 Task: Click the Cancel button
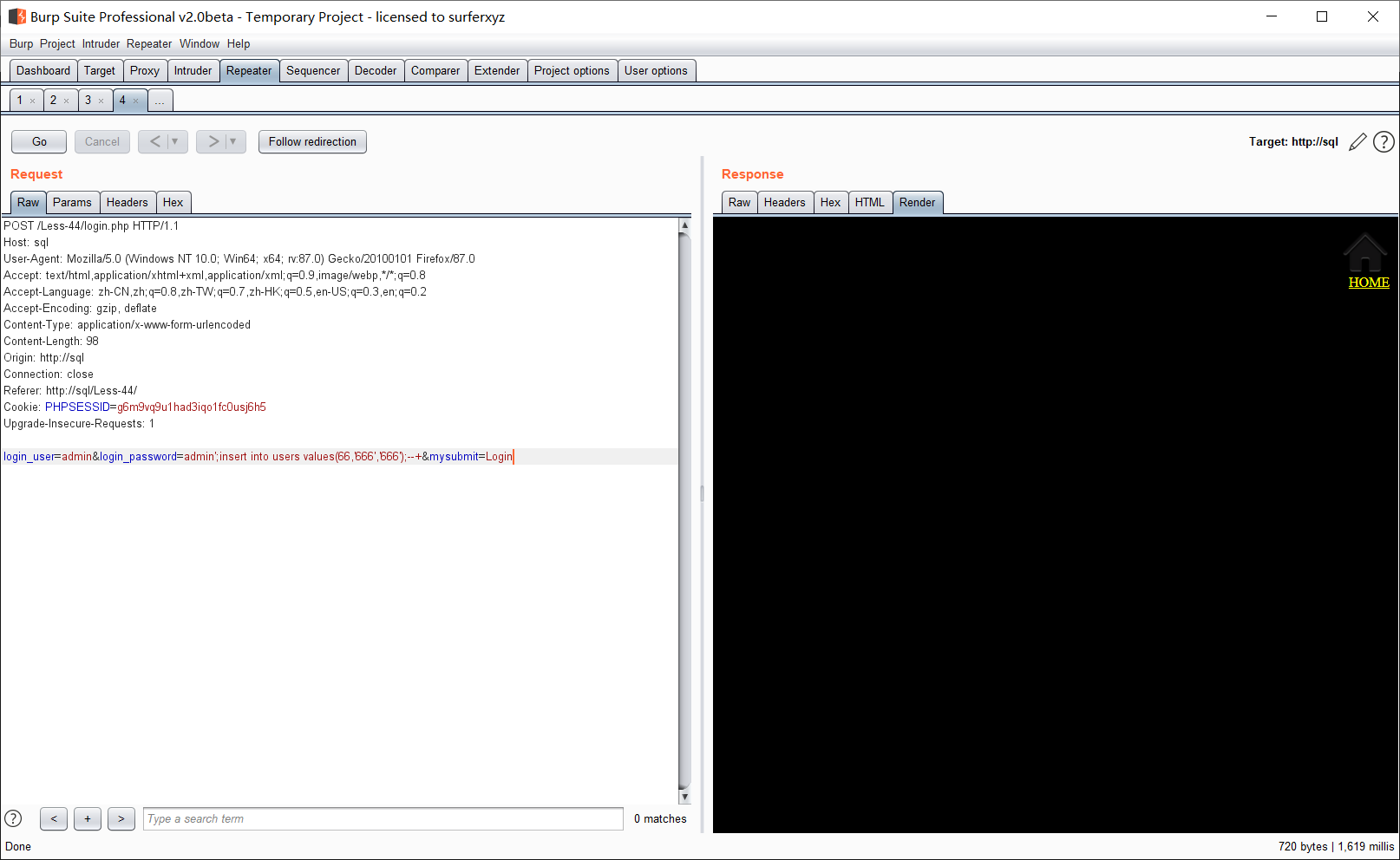pos(102,141)
